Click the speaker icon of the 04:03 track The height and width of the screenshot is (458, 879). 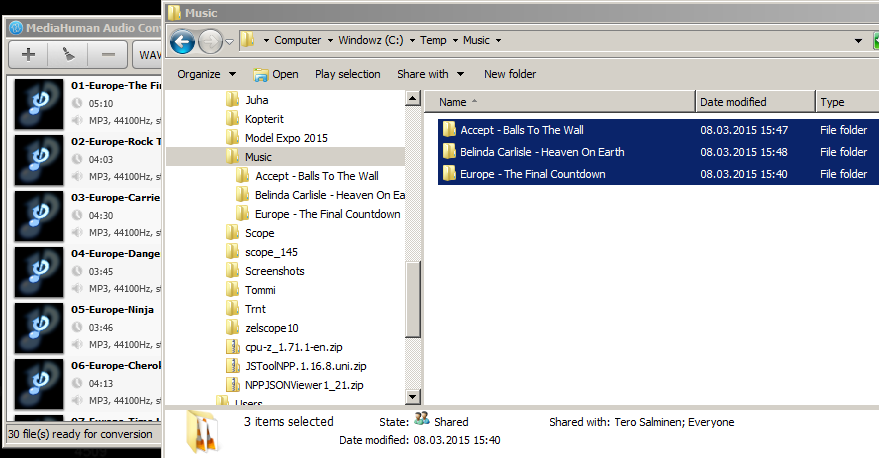pos(77,176)
